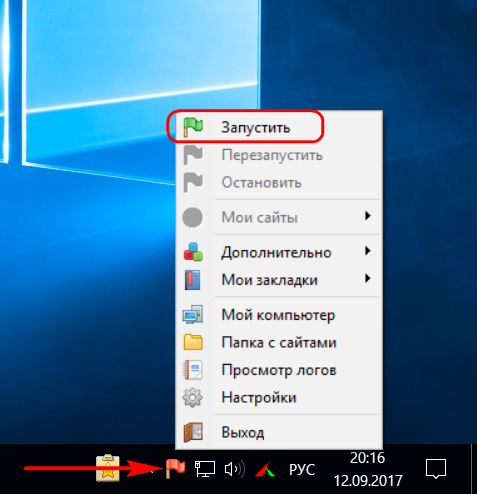Click the gear icon for Настройки

193,397
